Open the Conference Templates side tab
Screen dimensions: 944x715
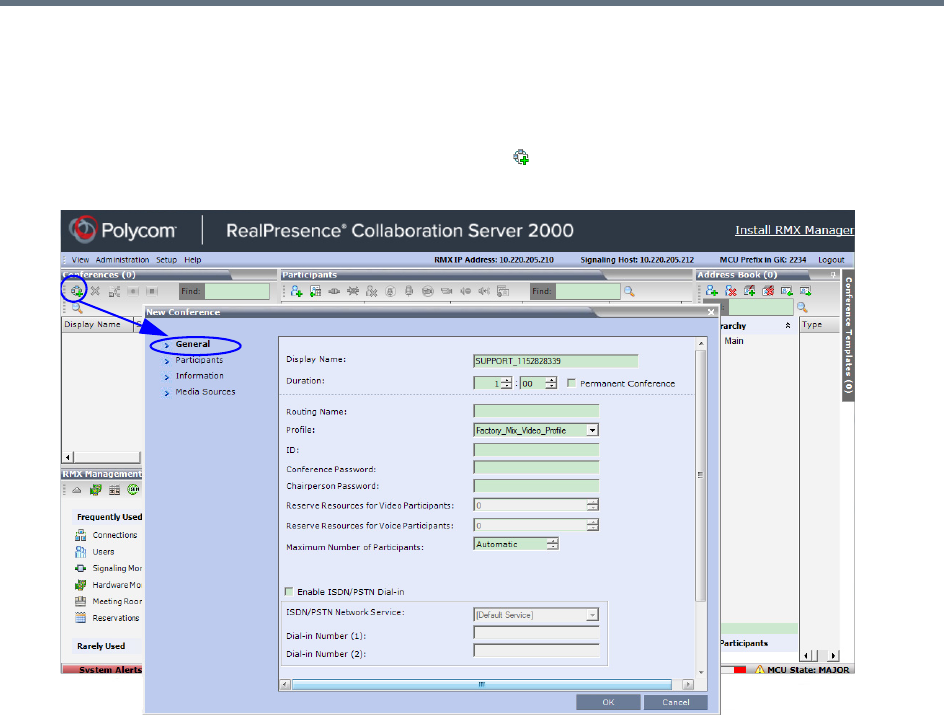[x=848, y=335]
